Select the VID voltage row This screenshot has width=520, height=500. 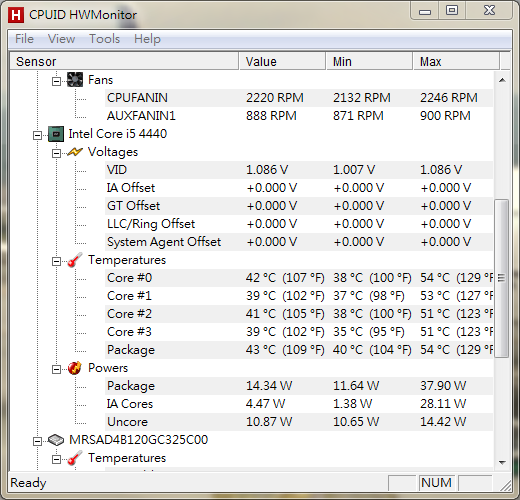click(299, 170)
